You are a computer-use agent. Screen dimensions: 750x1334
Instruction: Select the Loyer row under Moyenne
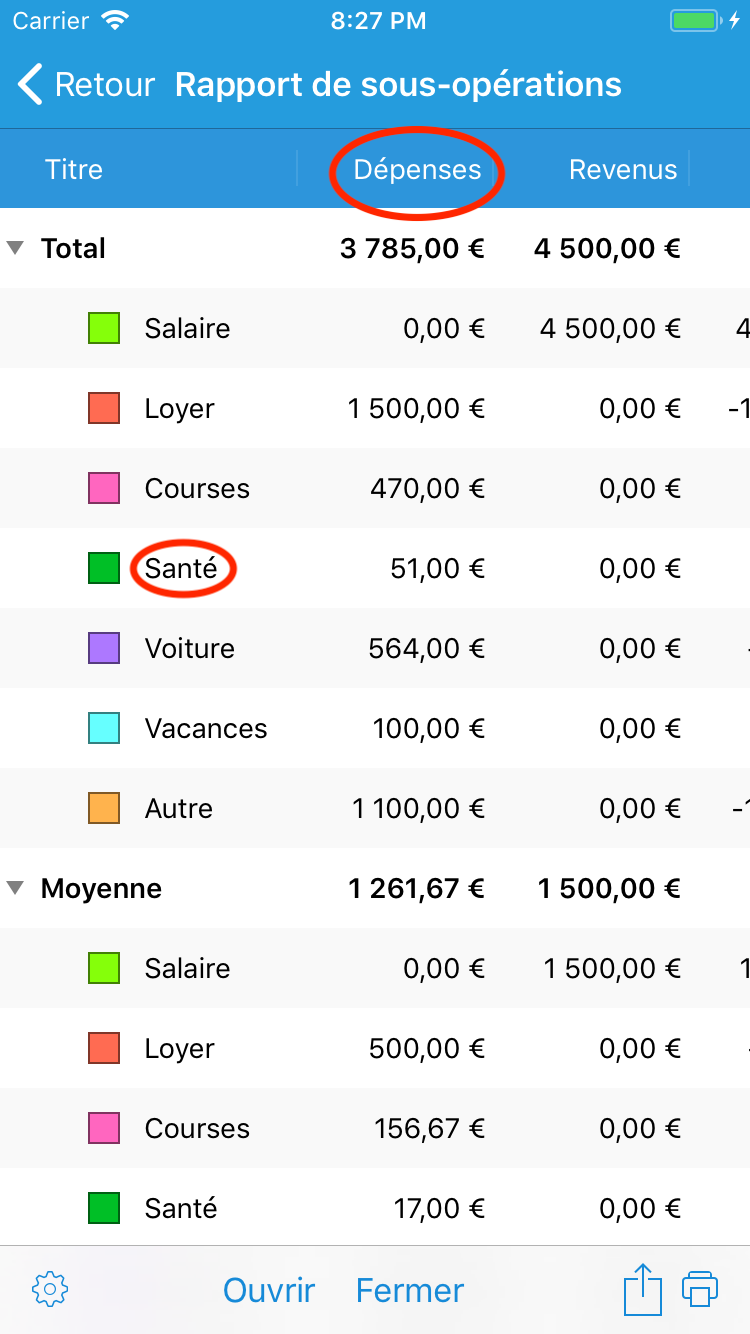coord(375,1048)
